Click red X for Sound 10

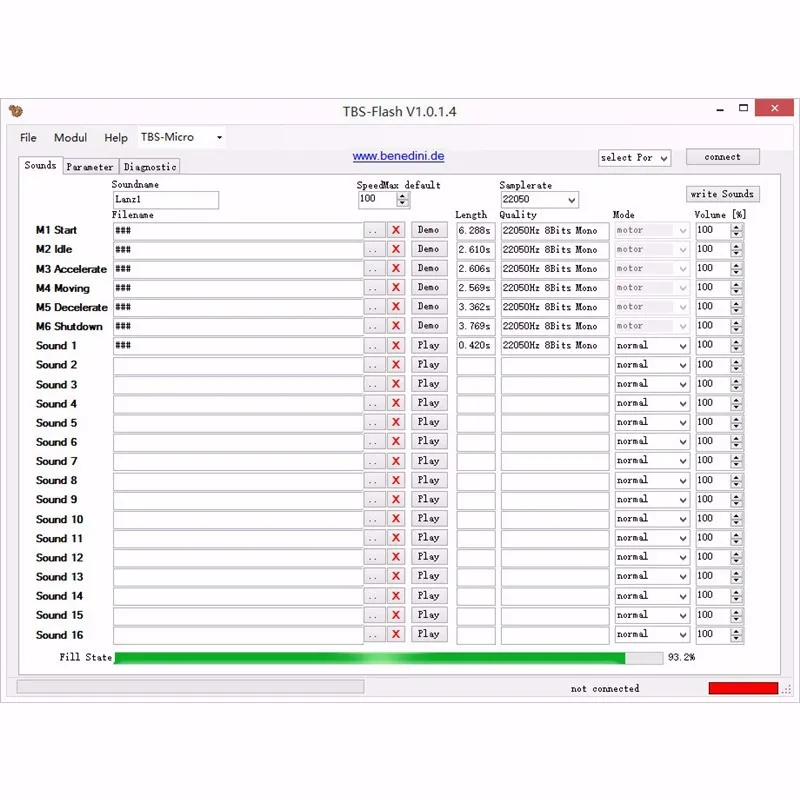click(x=395, y=519)
